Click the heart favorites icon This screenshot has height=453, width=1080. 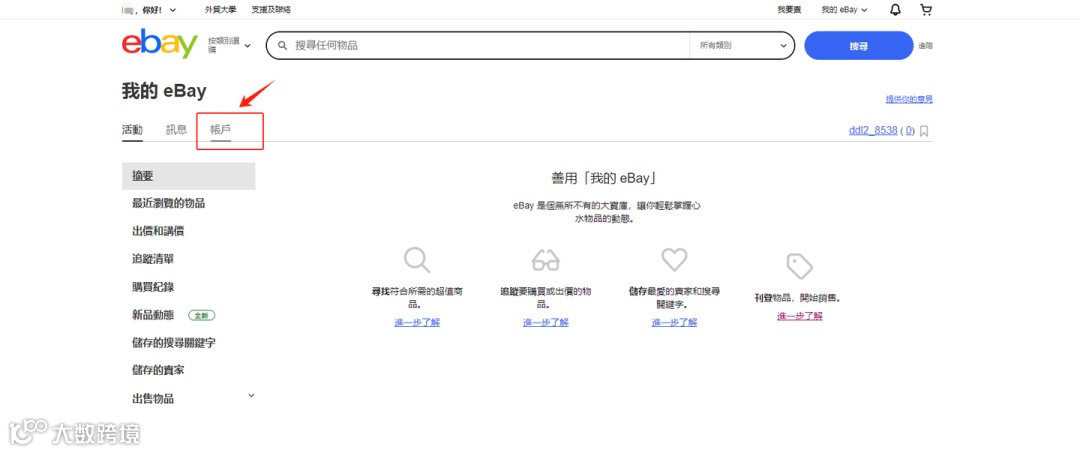(674, 260)
